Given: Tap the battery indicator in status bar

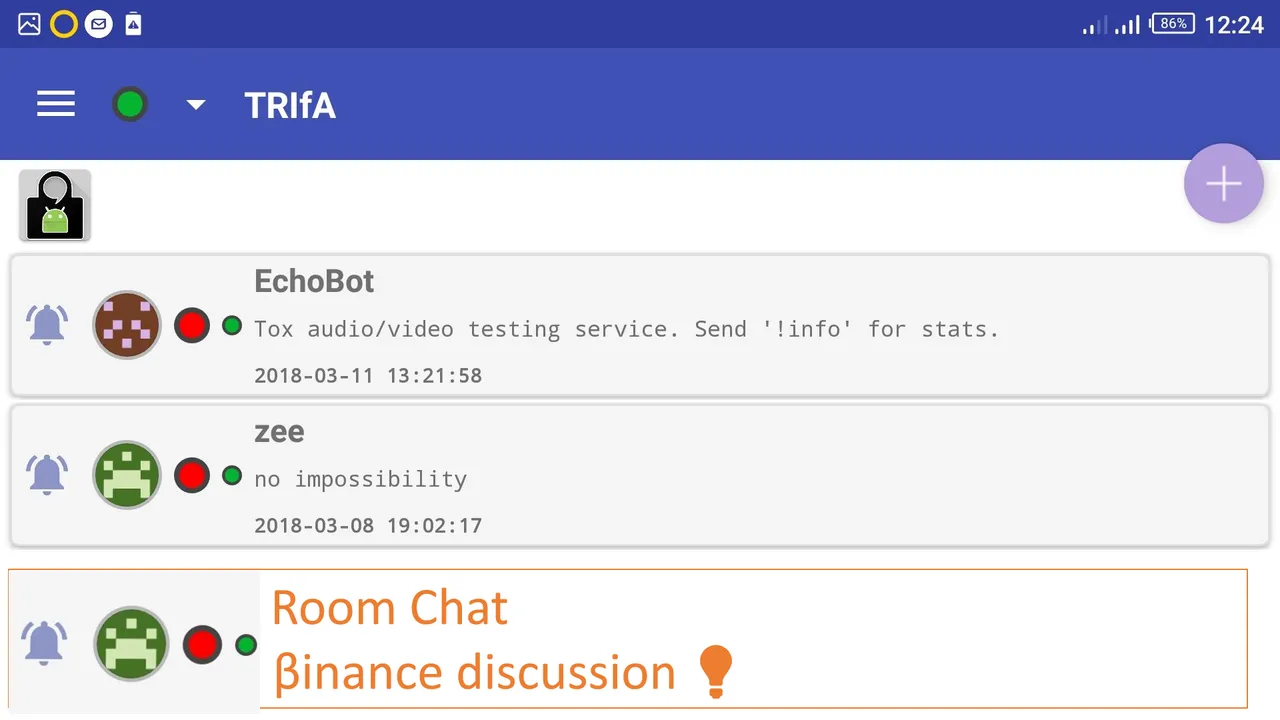Looking at the screenshot, I should [1172, 23].
